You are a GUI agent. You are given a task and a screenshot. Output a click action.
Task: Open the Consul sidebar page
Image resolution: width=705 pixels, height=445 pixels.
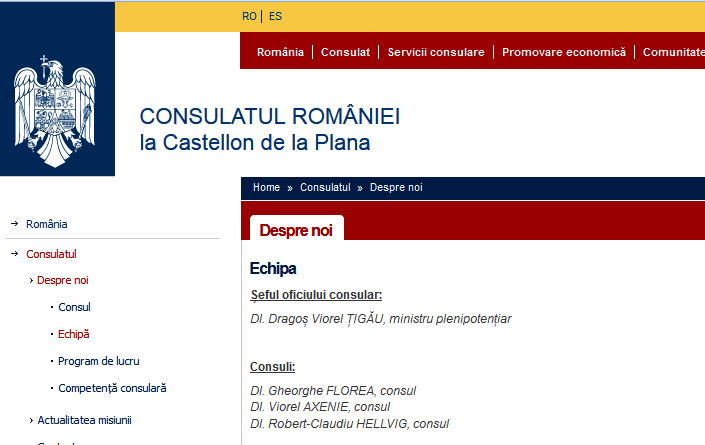(x=74, y=307)
